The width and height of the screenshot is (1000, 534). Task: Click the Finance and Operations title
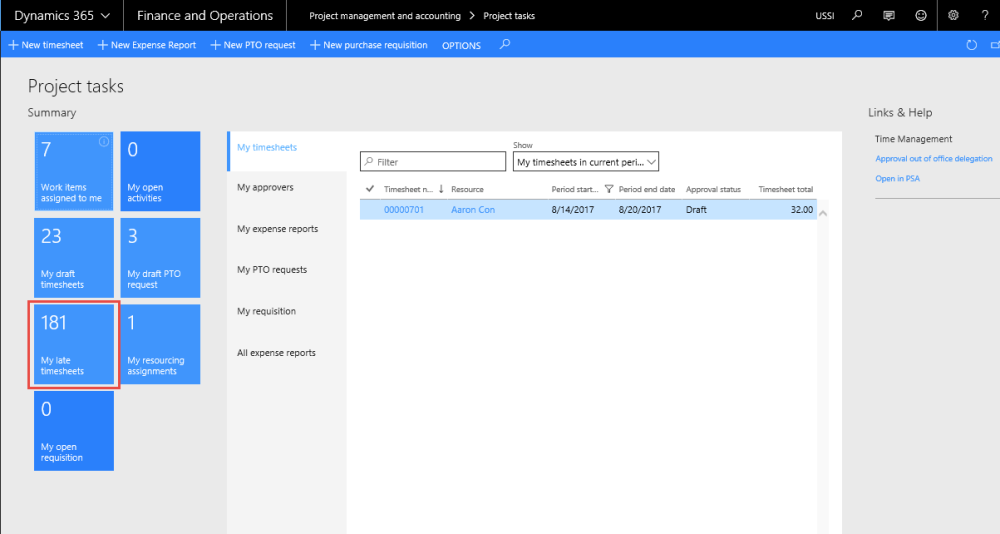[205, 15]
